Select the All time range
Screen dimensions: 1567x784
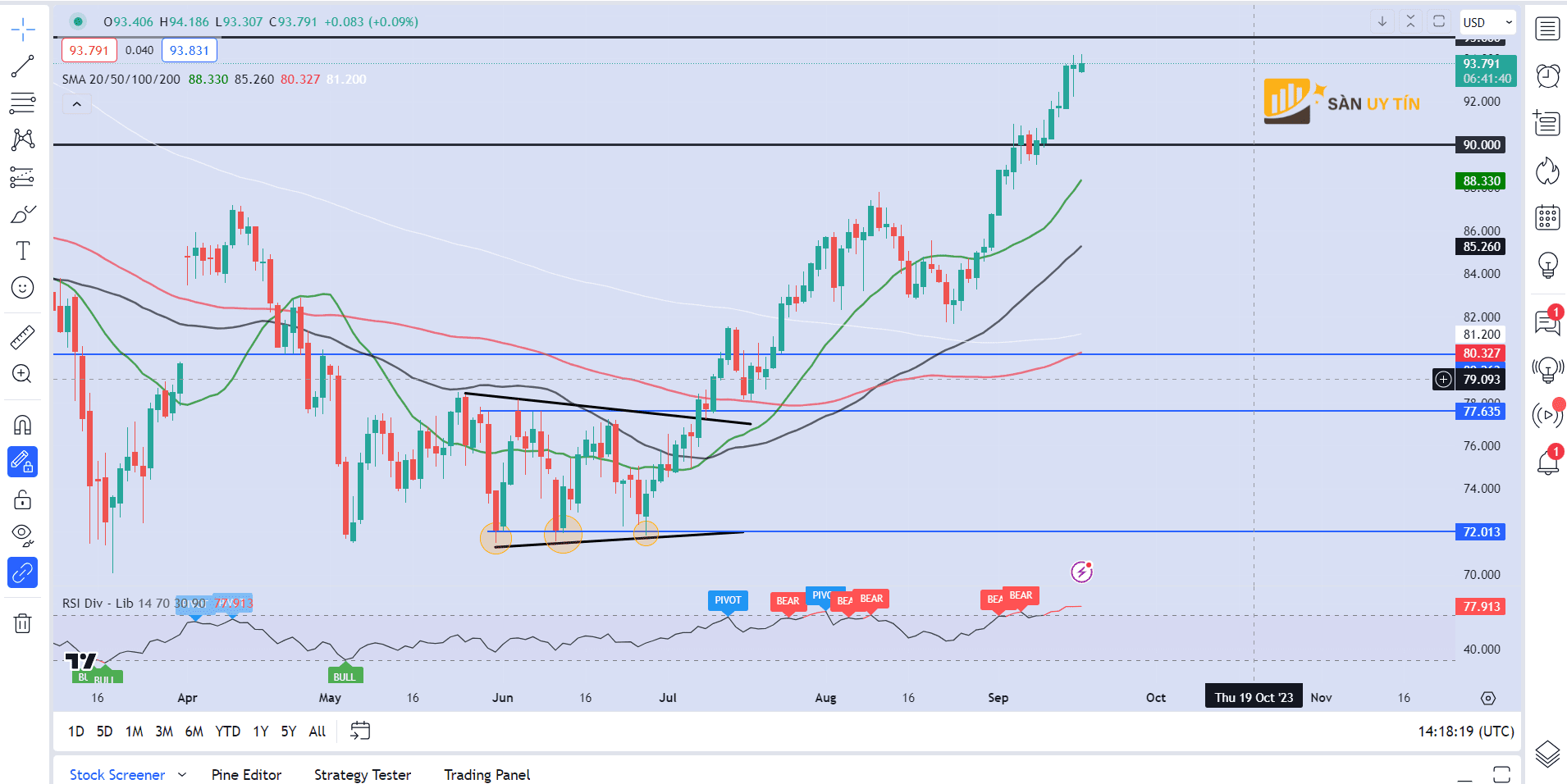point(318,731)
